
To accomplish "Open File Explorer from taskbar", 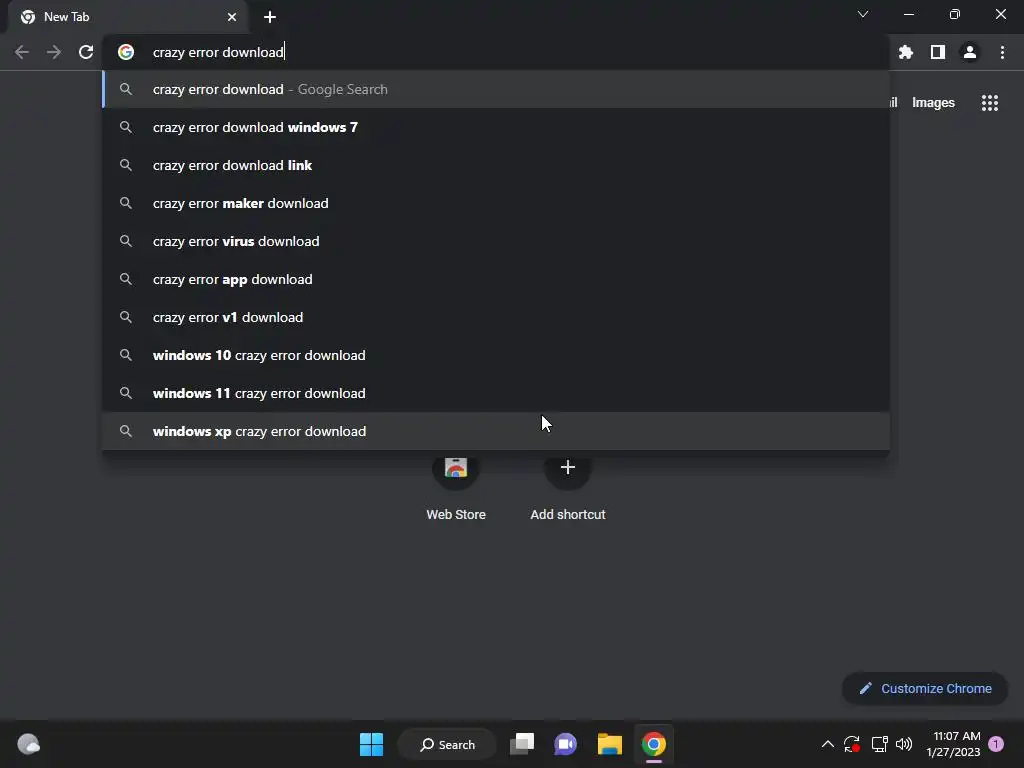I will coord(609,744).
